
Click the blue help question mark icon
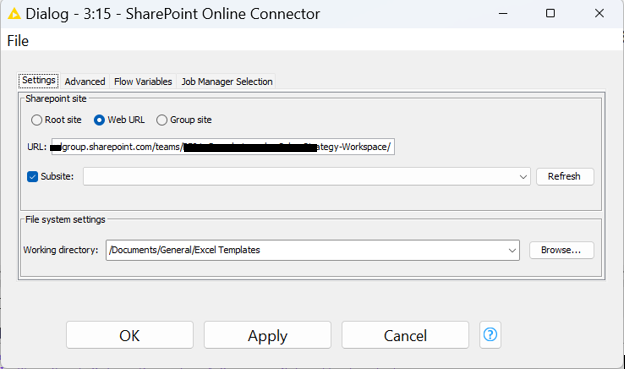pos(490,334)
